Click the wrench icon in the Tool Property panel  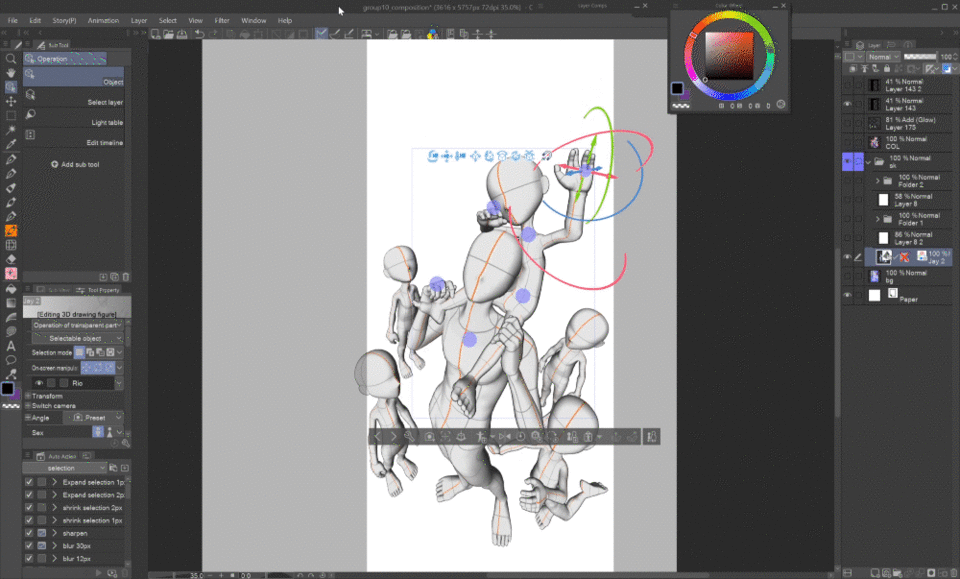pyautogui.click(x=126, y=443)
